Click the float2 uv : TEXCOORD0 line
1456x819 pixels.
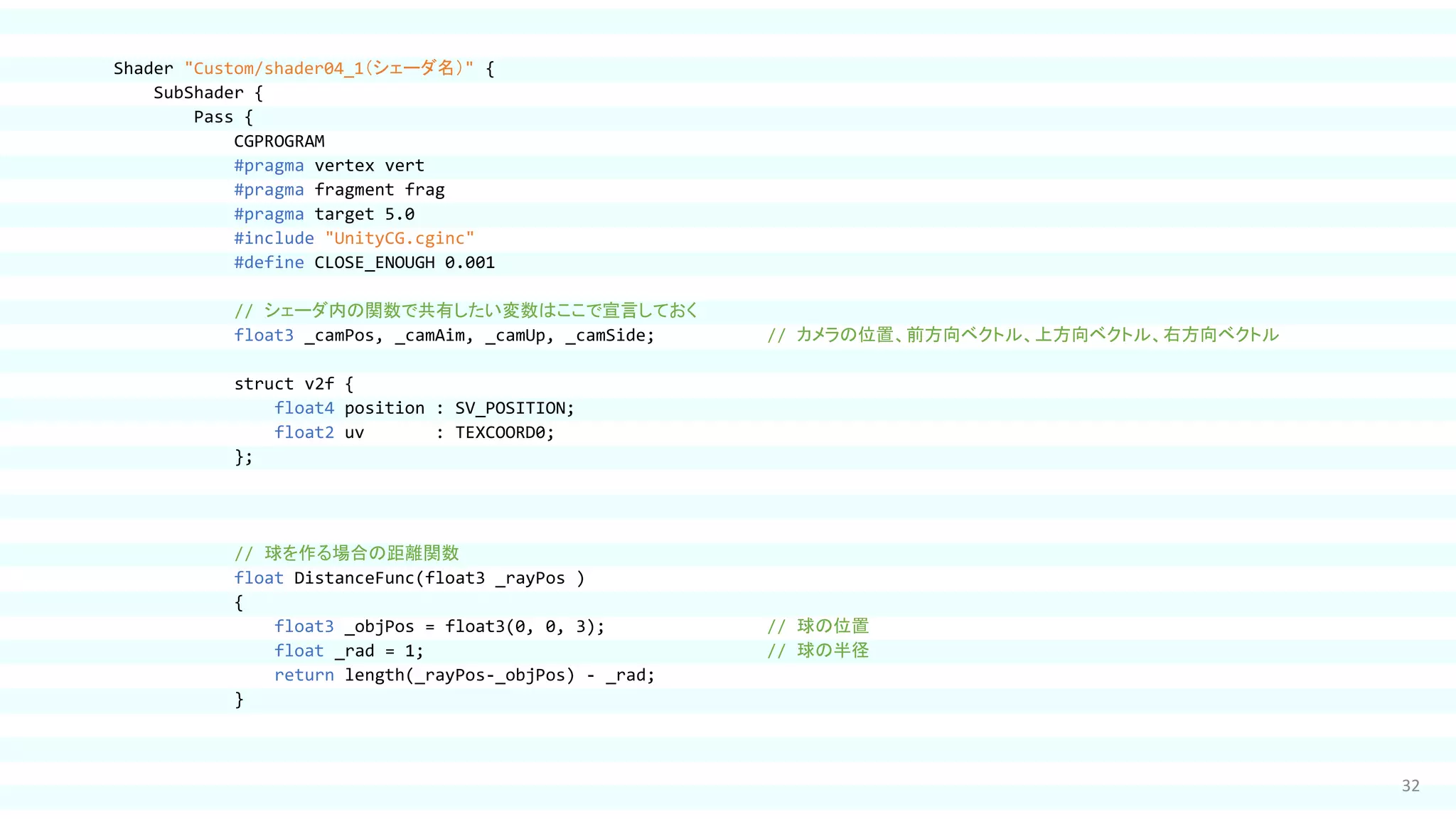[x=414, y=432]
